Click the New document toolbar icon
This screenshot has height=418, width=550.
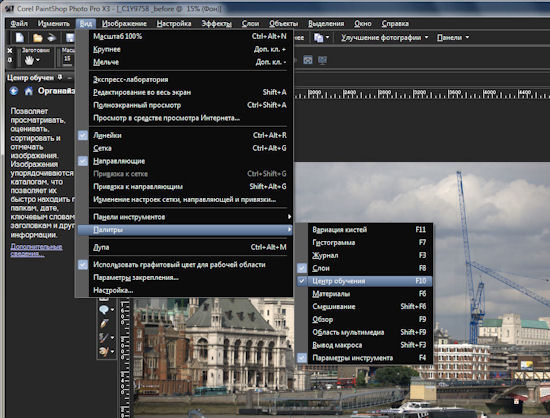[20, 38]
